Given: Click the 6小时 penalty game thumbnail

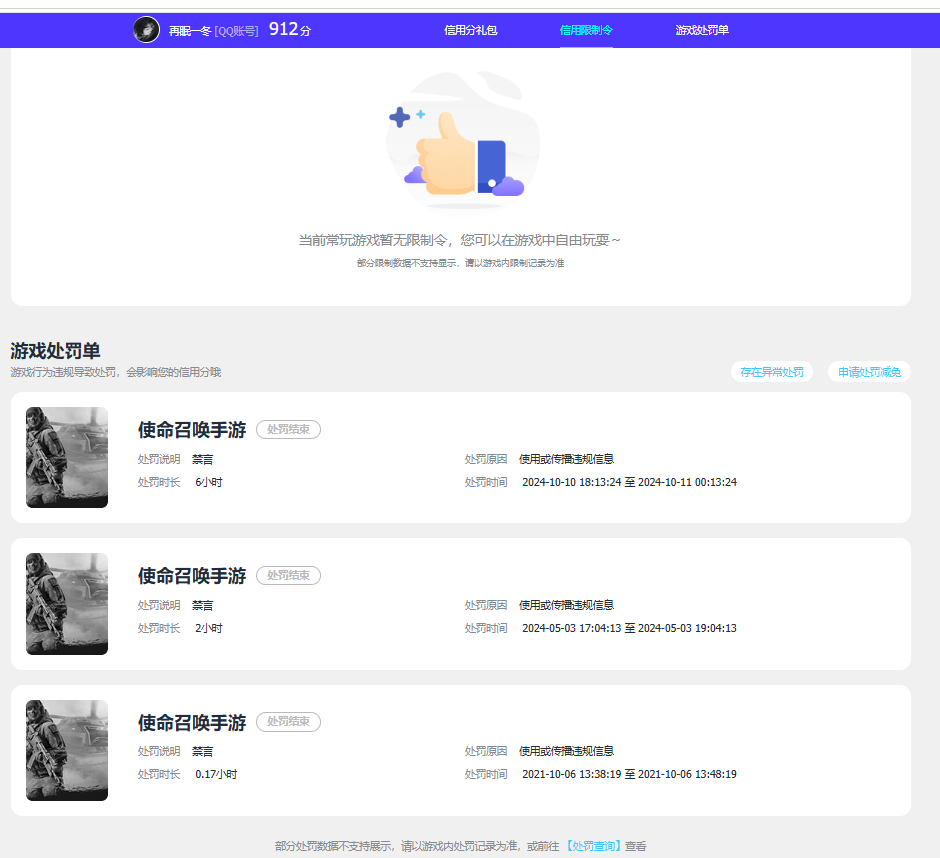Looking at the screenshot, I should click(x=67, y=457).
